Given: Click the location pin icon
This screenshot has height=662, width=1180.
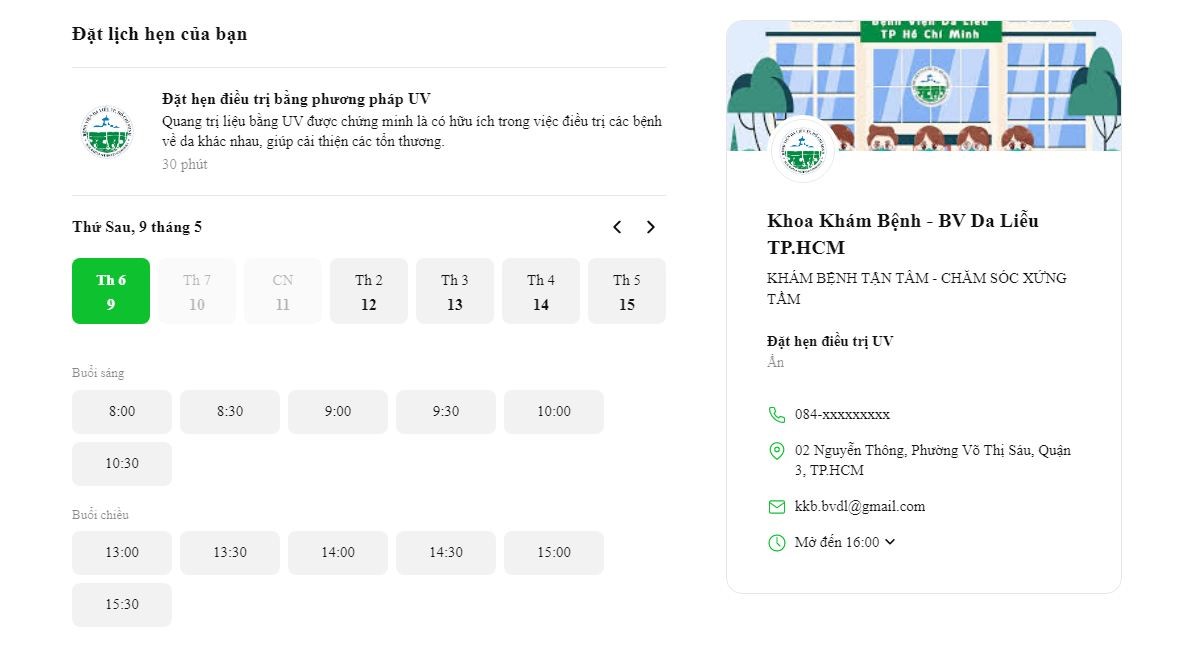Looking at the screenshot, I should [776, 451].
